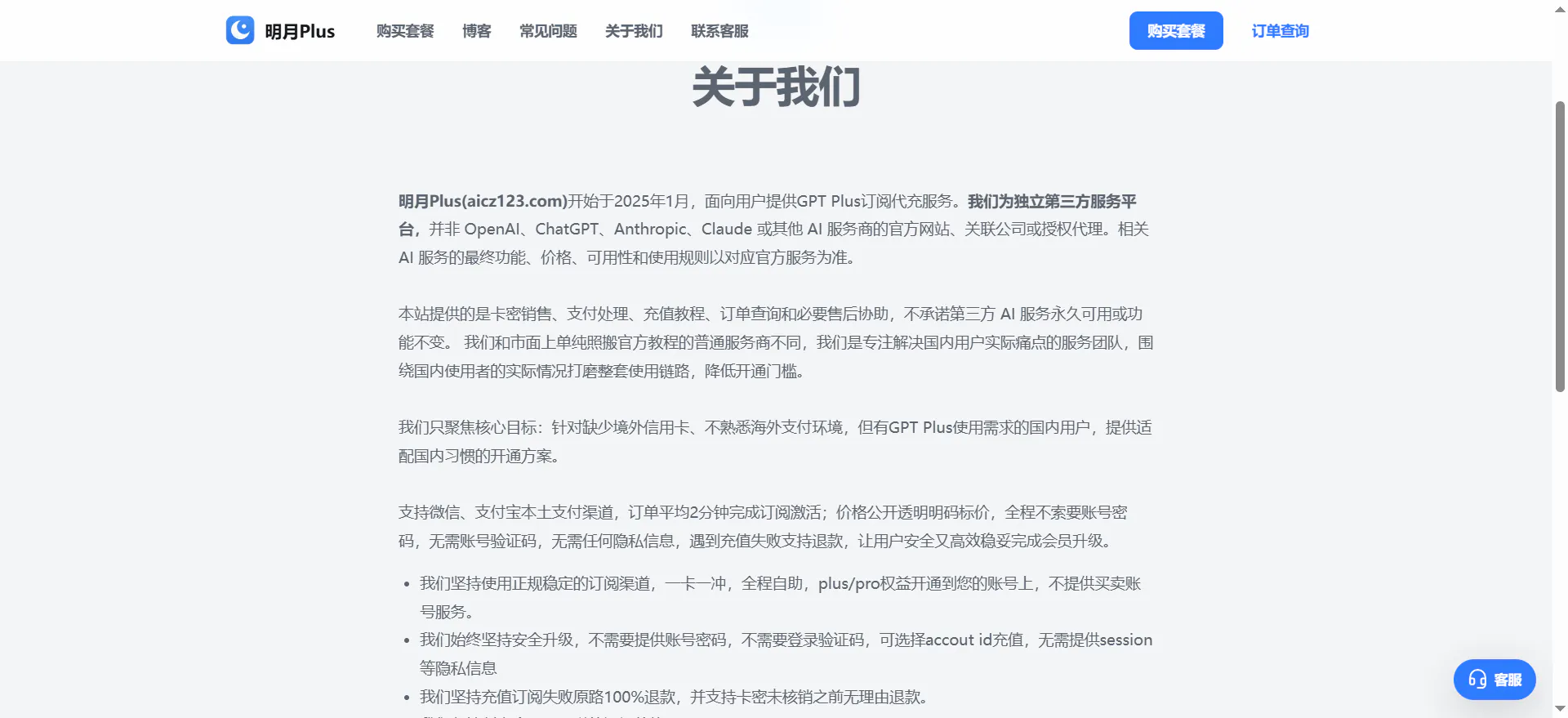Viewport: 1568px width, 718px height.
Task: Click the page vertical scrollbar thumb
Action: [x=1560, y=245]
